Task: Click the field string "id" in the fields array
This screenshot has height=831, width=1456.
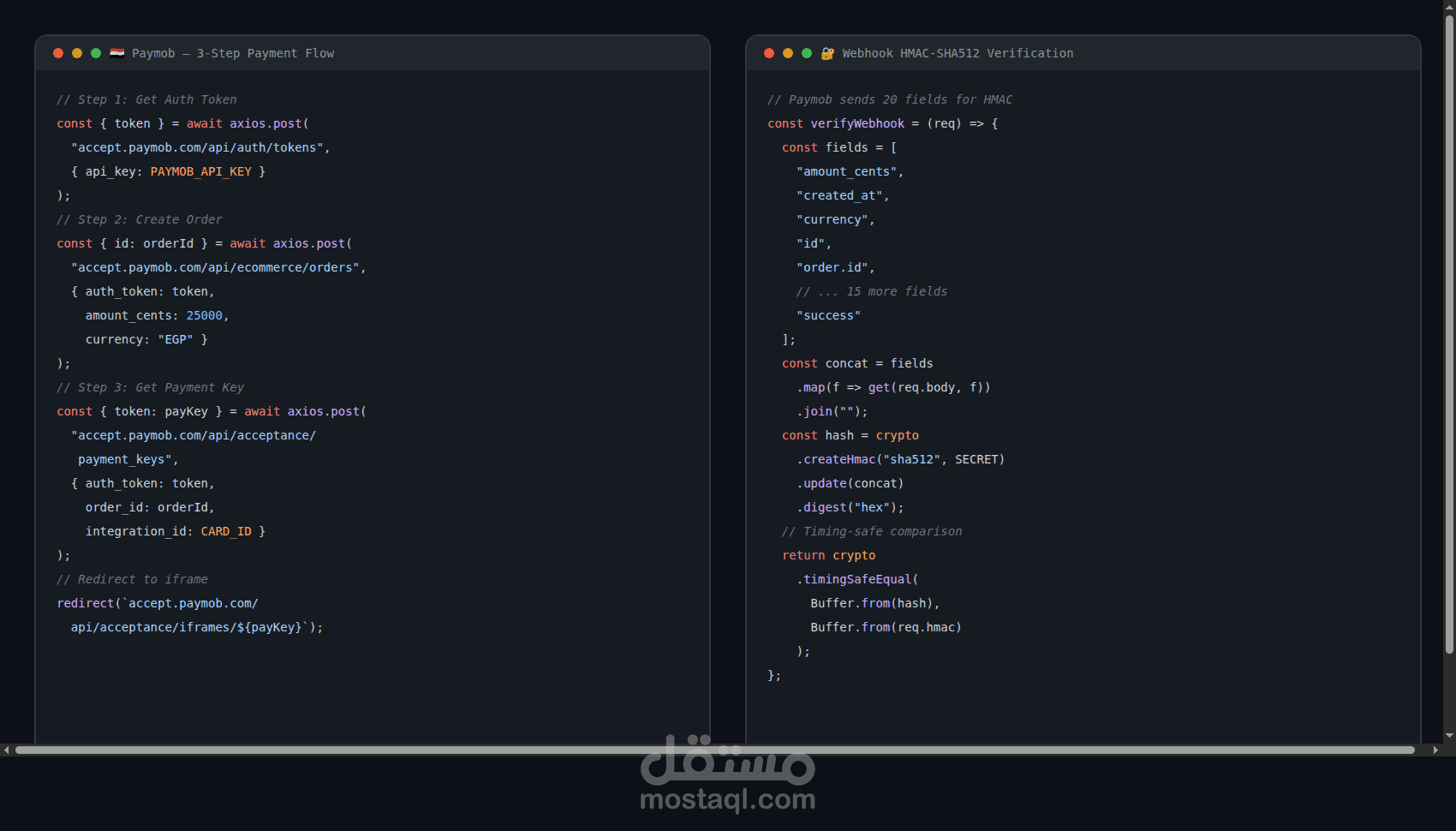Action: click(x=811, y=243)
